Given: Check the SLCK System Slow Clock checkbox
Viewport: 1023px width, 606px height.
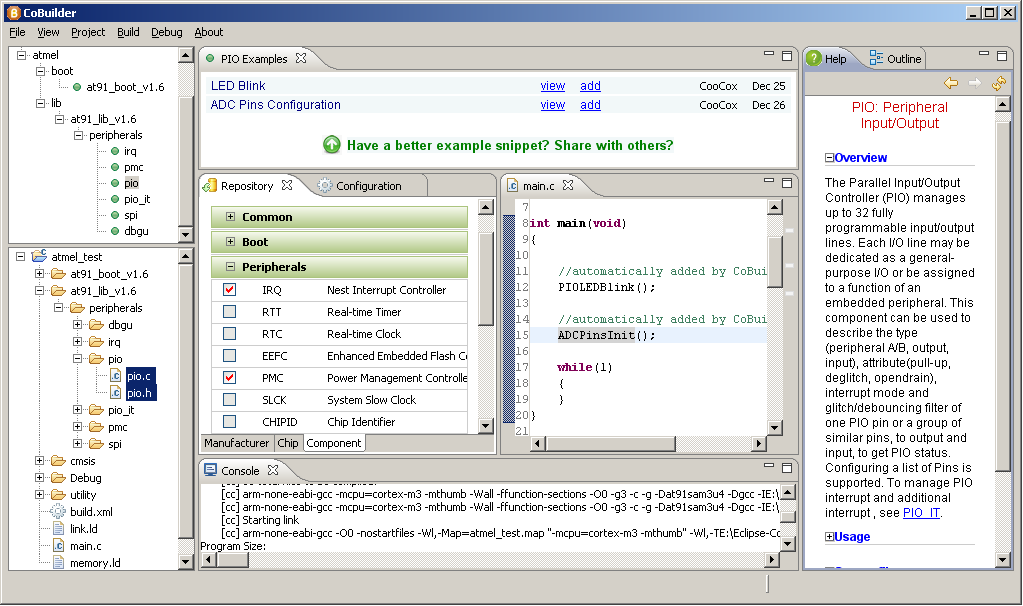Looking at the screenshot, I should point(229,399).
